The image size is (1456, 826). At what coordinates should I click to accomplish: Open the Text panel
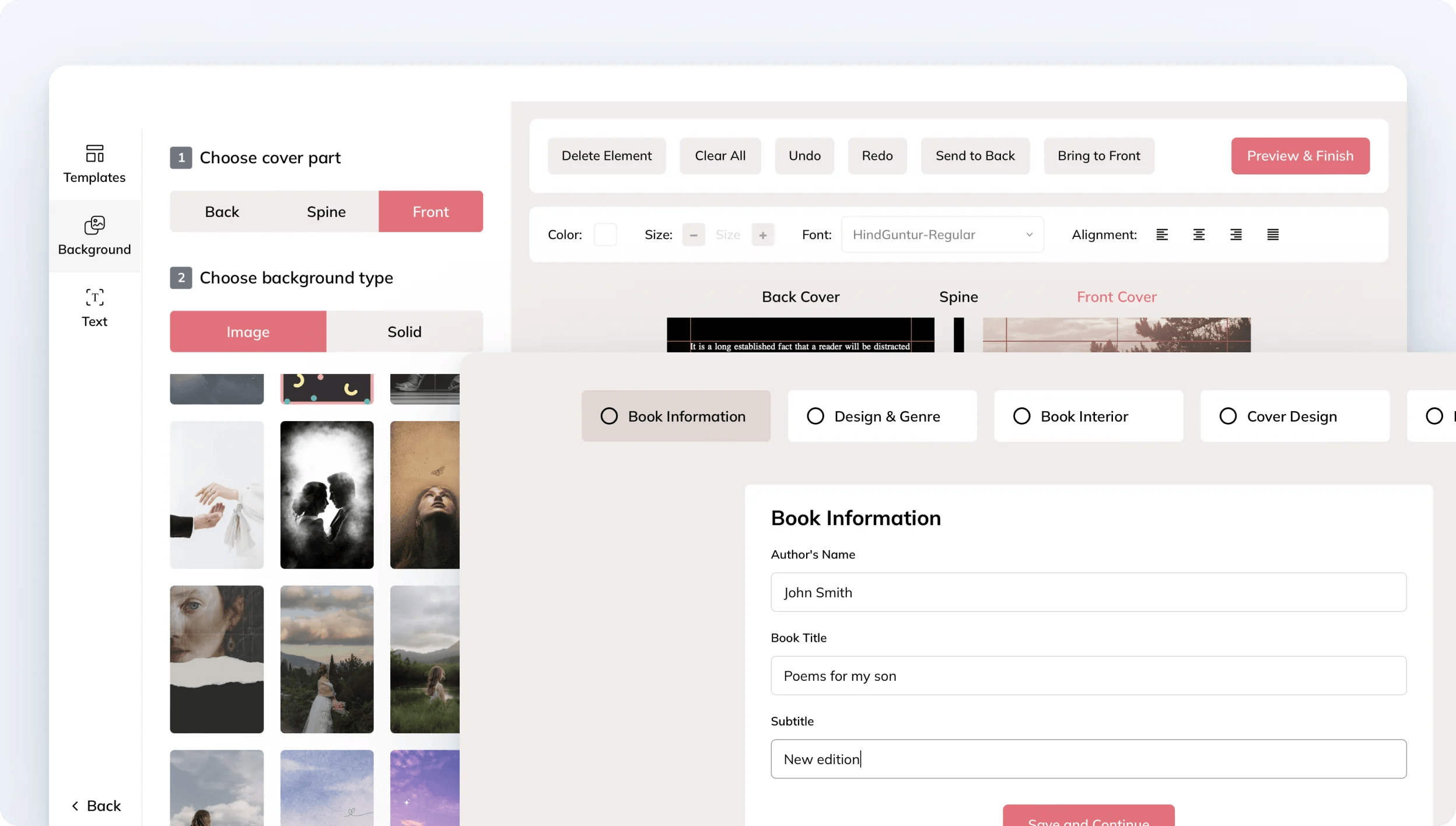[95, 307]
